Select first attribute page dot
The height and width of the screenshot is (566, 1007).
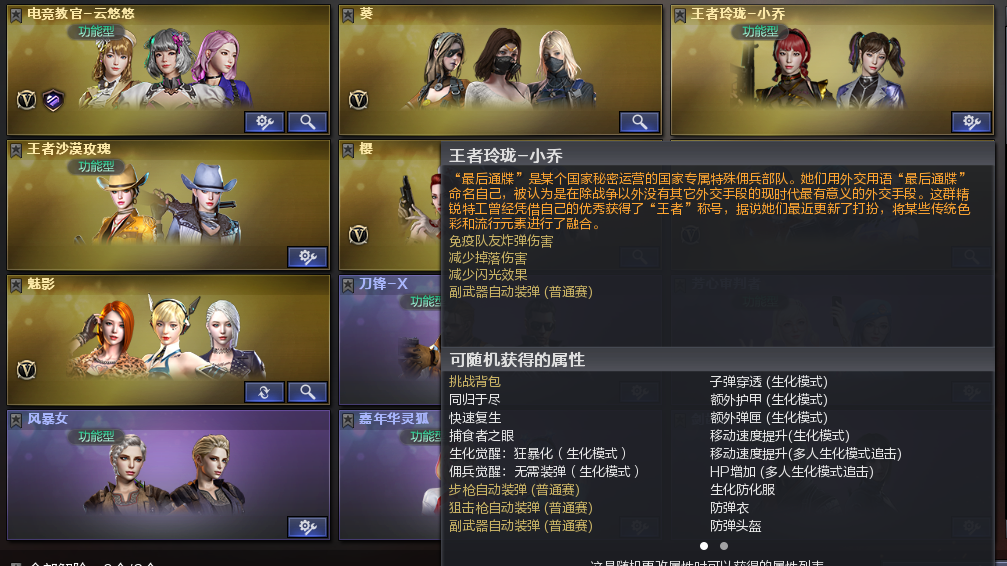coord(704,545)
